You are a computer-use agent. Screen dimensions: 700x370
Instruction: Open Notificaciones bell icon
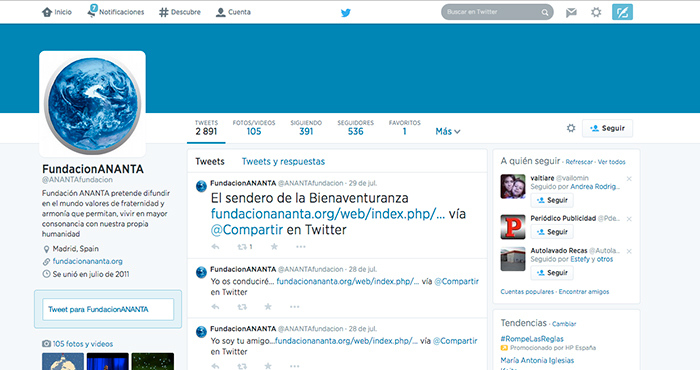coord(92,11)
